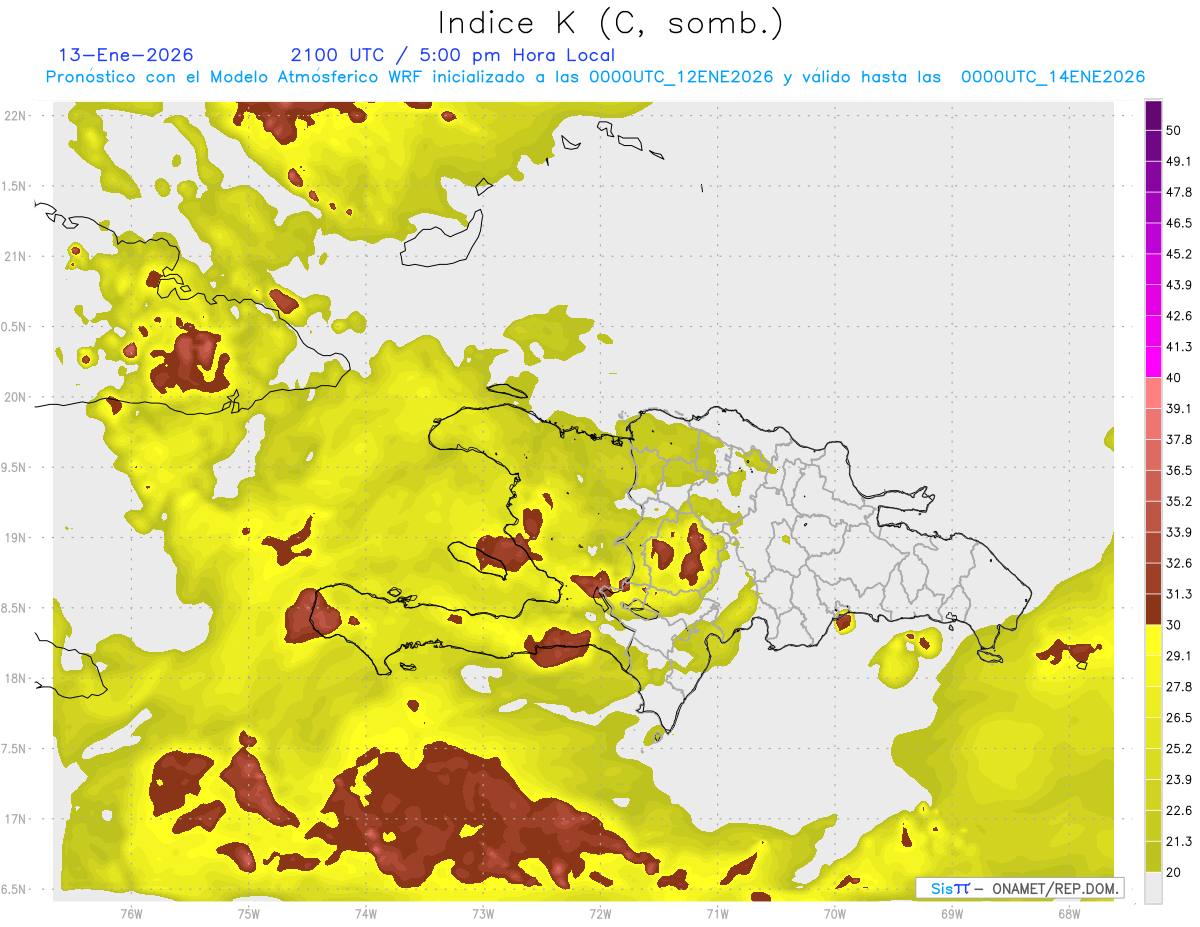
Task: Click the valid-until time "0000UTC_14ENE2026"
Action: [1053, 77]
